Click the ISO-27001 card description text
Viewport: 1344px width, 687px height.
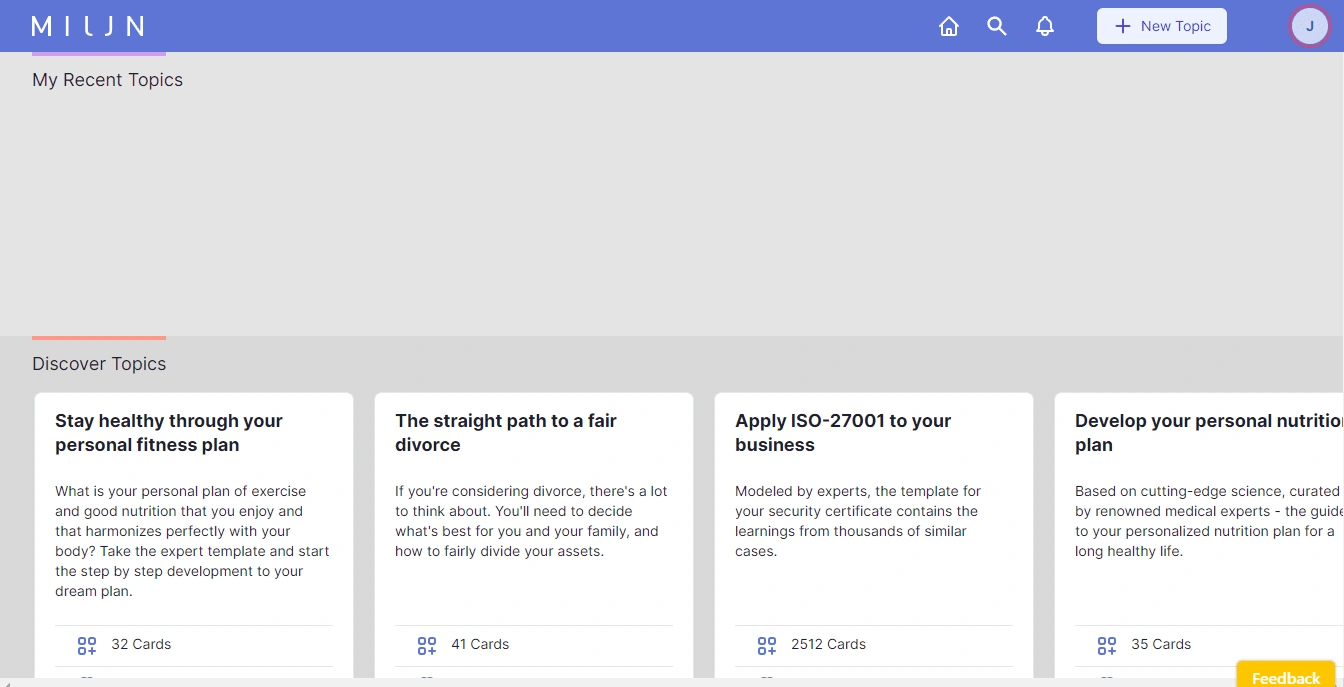(858, 521)
